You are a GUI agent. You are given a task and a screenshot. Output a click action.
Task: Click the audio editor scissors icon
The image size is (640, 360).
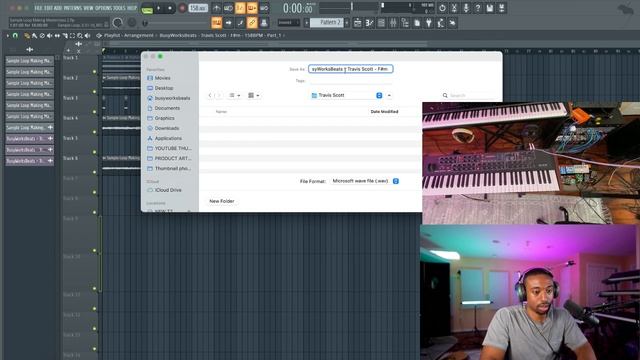[x=454, y=8]
